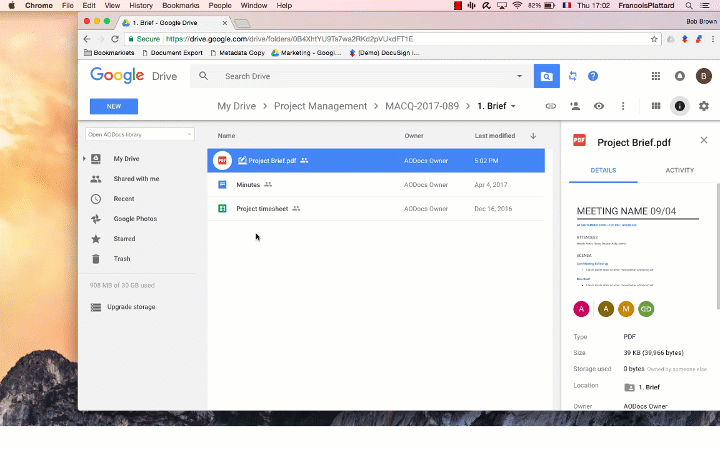Expand the My Drive tree
The image size is (720, 450).
[84, 158]
